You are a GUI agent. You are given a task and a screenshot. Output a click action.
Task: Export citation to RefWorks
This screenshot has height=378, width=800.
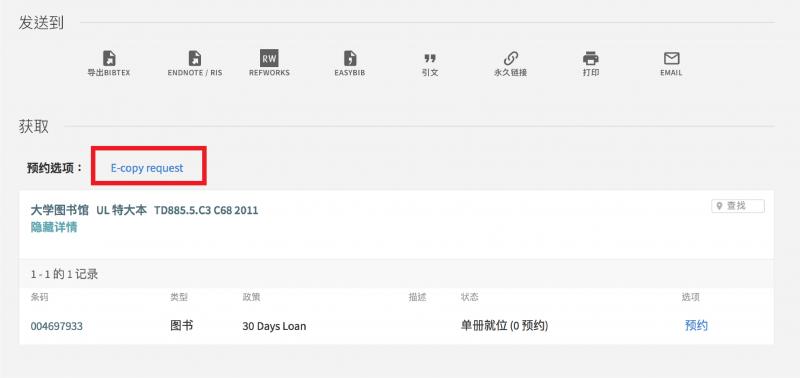[269, 63]
